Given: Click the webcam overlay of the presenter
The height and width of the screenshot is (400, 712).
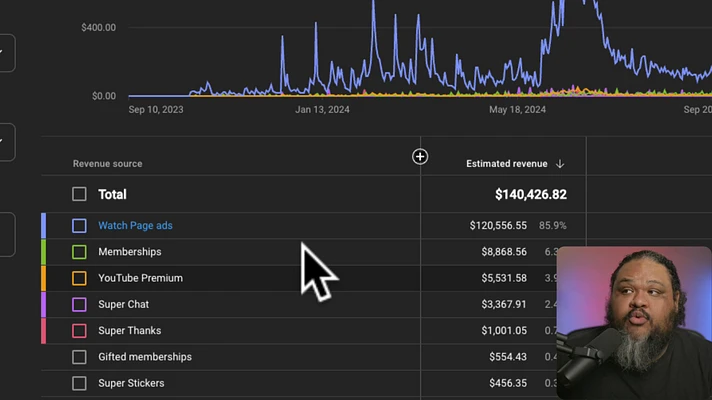Looking at the screenshot, I should tap(633, 322).
